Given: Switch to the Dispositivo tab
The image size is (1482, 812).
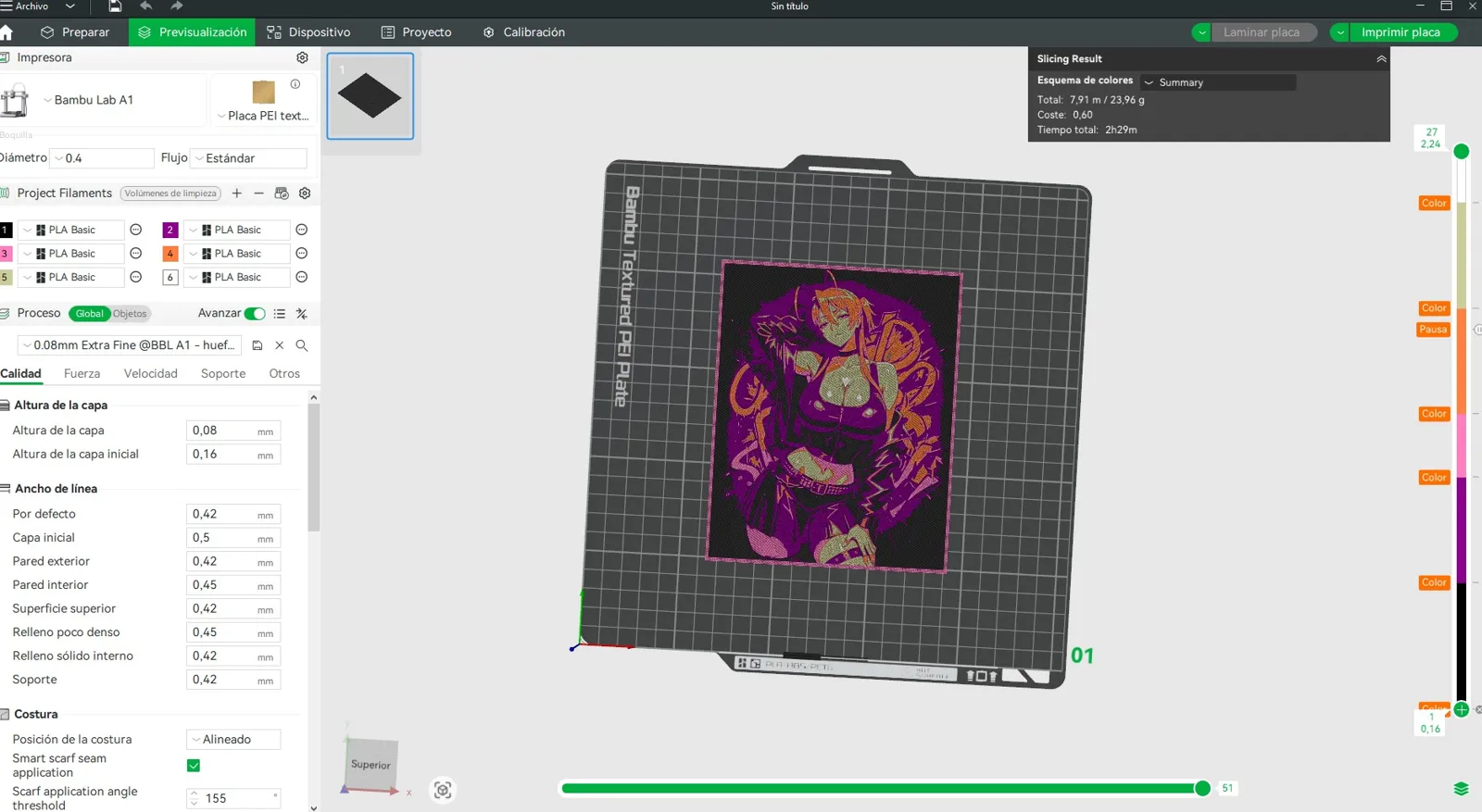Looking at the screenshot, I should (309, 32).
